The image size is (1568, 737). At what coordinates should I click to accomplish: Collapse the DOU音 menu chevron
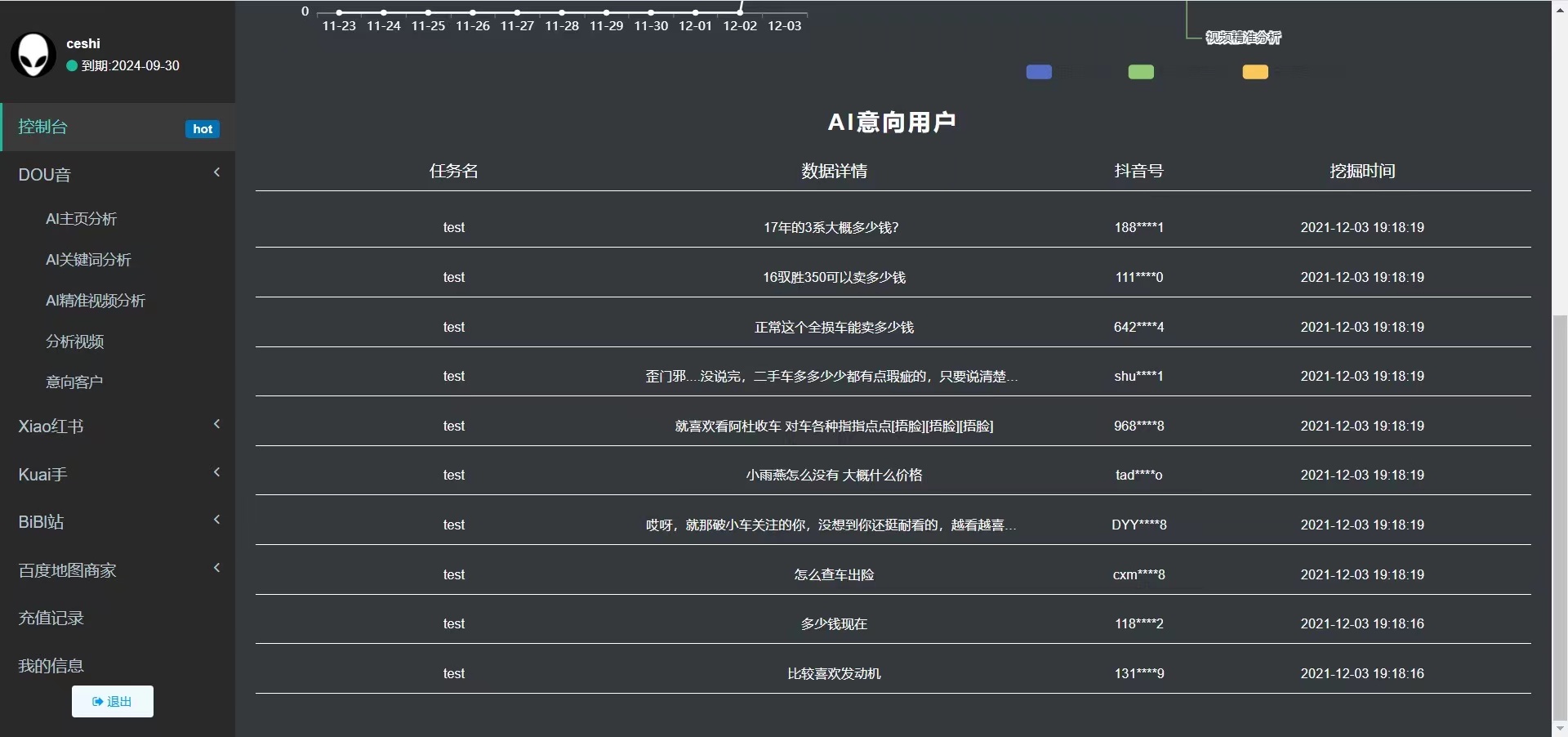point(216,172)
